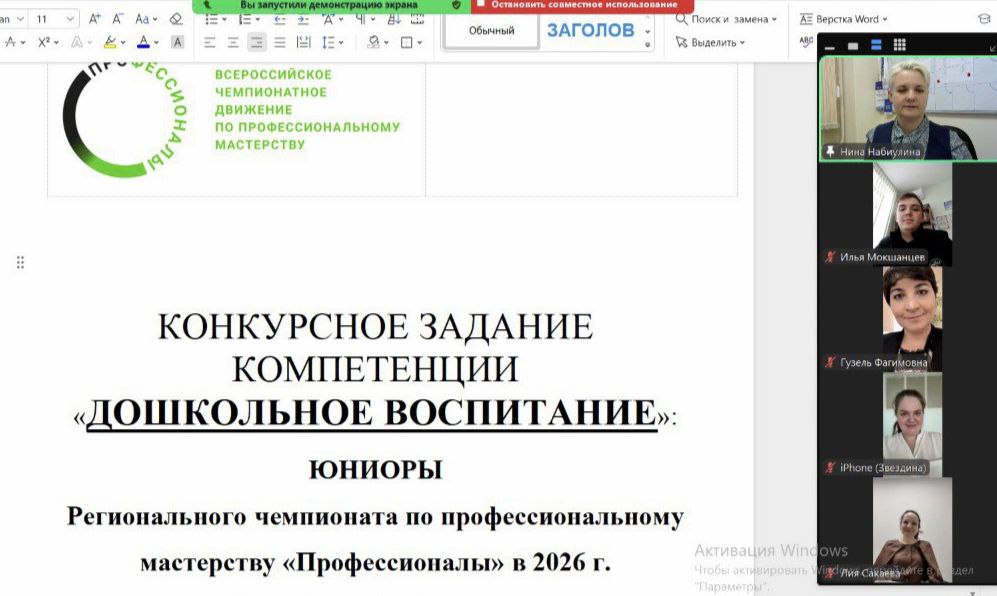The width and height of the screenshot is (997, 596).
Task: Click the character shading icon
Action: (177, 42)
